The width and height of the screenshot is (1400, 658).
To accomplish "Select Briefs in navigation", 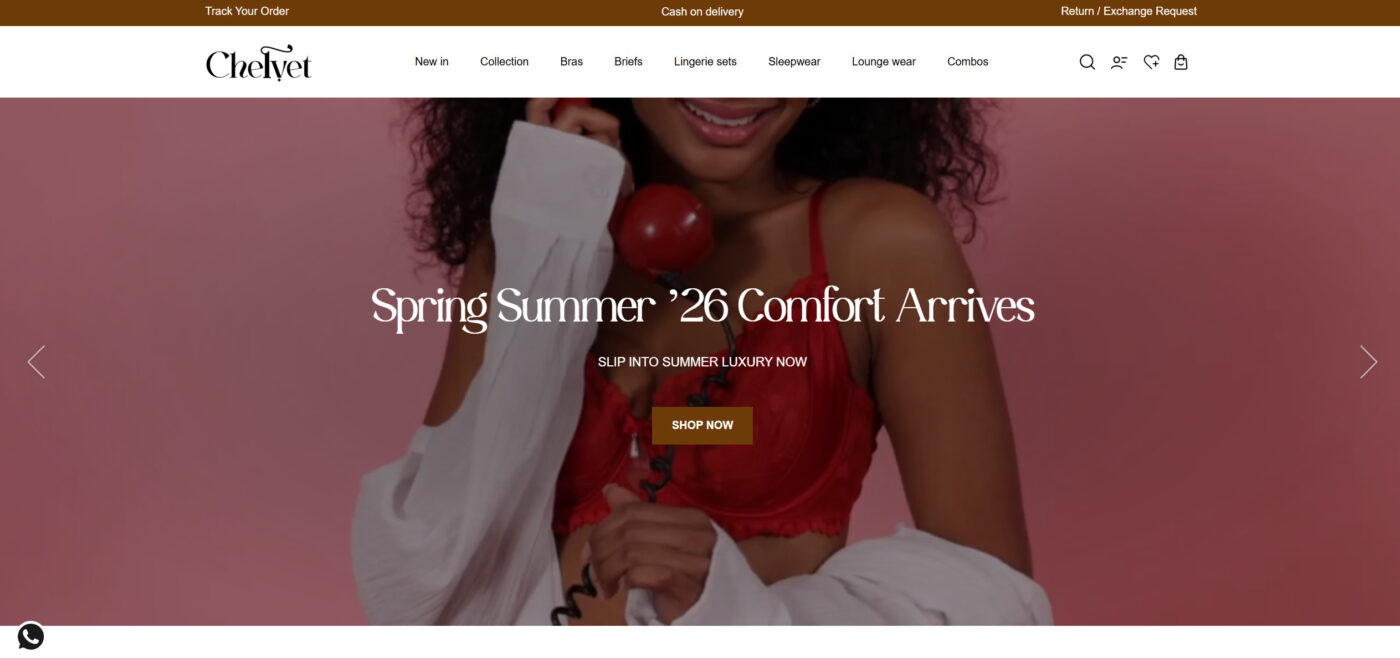I will (x=628, y=62).
